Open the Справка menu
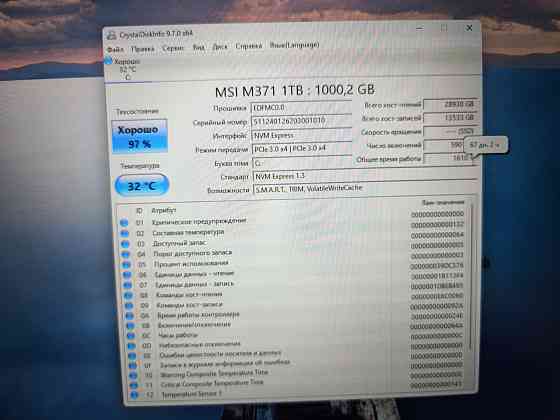 point(249,46)
